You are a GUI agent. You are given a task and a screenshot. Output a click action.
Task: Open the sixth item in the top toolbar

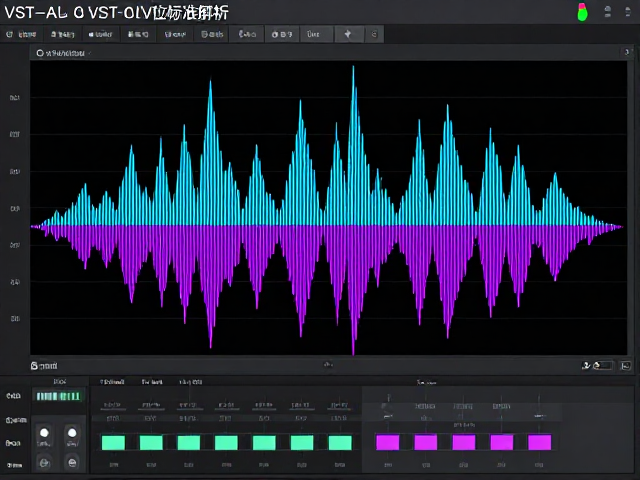pyautogui.click(x=212, y=34)
